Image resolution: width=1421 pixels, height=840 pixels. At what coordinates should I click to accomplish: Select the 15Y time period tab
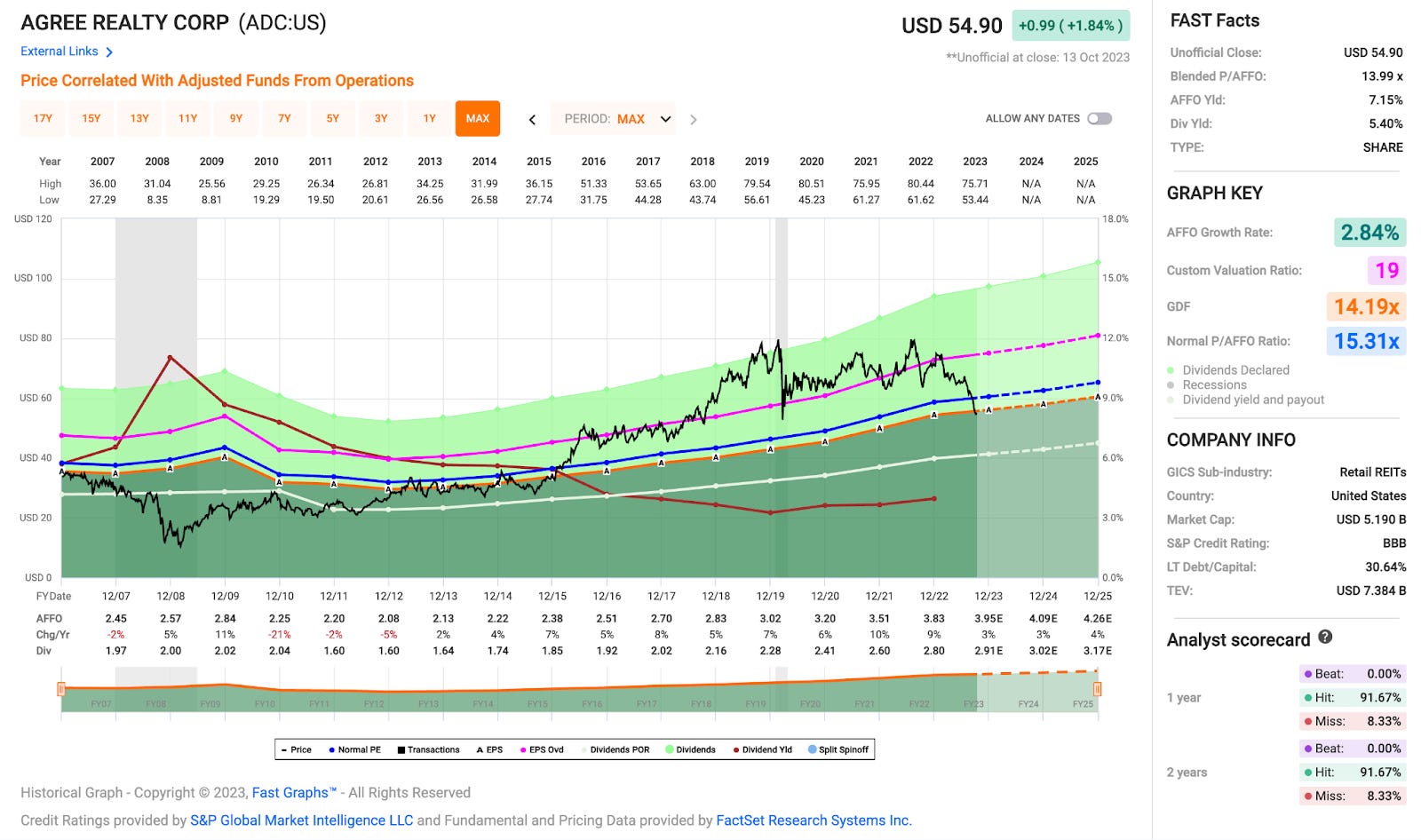click(91, 118)
